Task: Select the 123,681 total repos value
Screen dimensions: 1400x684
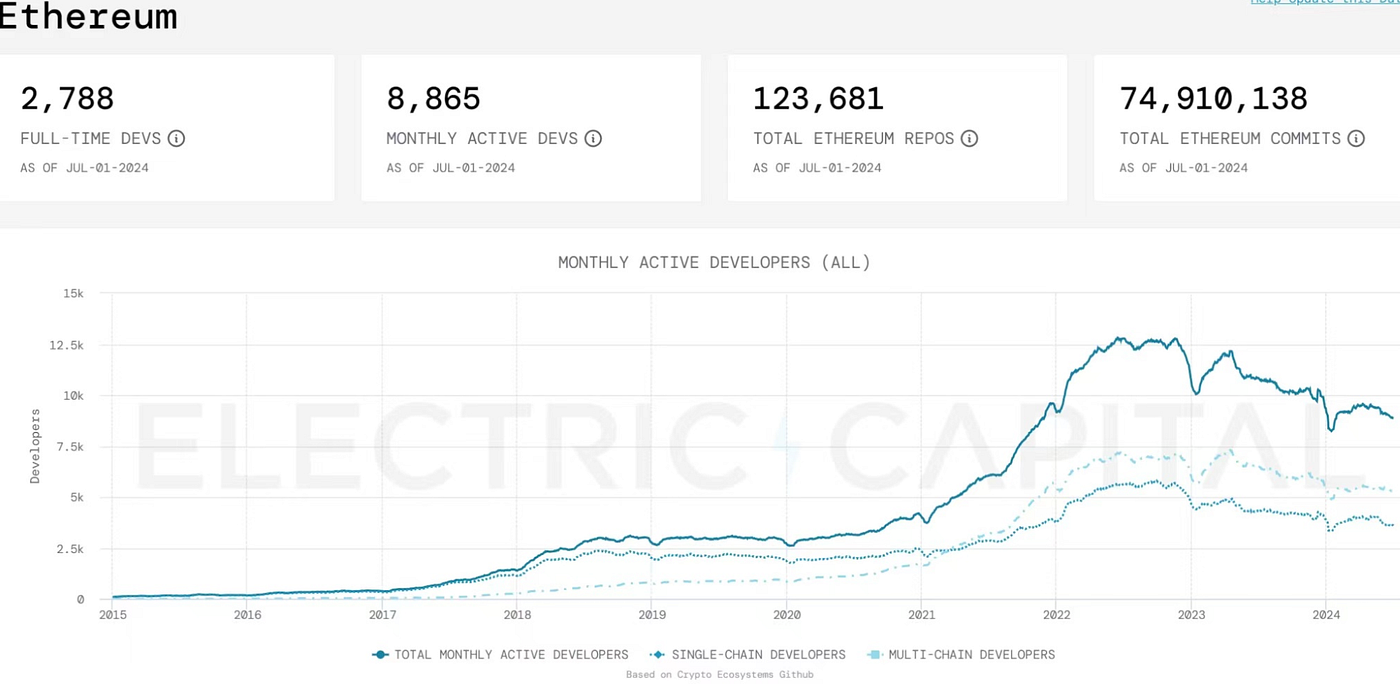Action: coord(819,99)
